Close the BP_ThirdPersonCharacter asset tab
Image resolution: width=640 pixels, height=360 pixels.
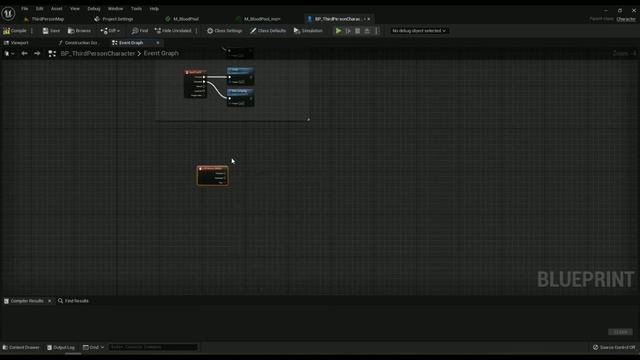[369, 19]
